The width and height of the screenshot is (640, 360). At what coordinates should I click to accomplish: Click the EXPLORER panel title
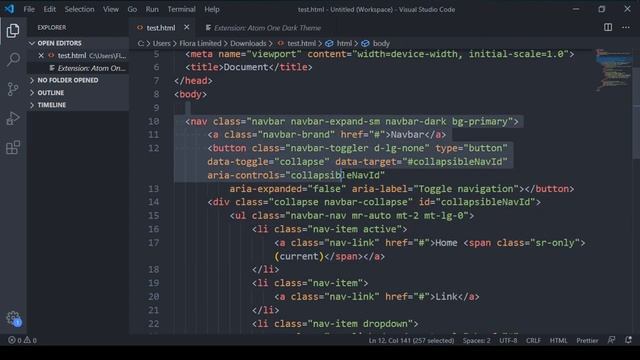[x=52, y=27]
